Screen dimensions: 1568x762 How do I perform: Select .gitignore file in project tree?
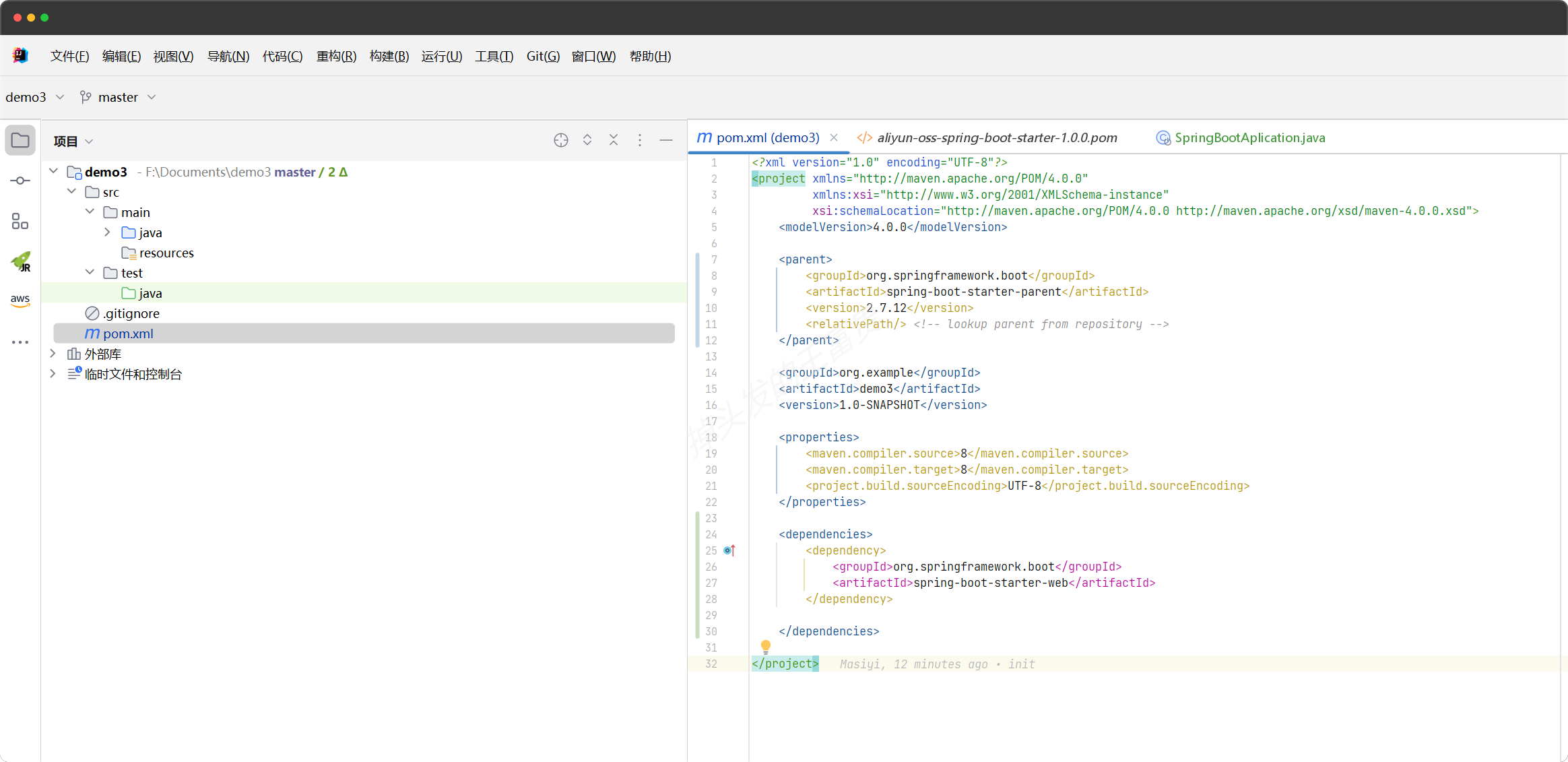coord(131,313)
